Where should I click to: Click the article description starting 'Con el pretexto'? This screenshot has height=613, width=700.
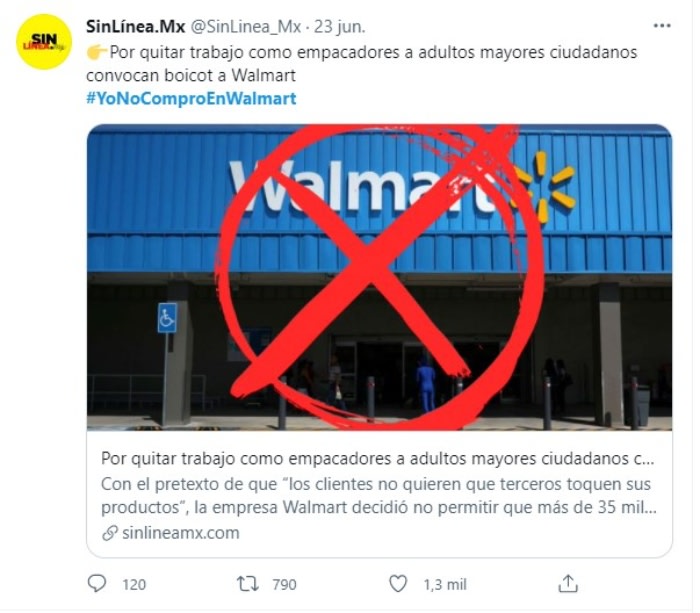pos(379,496)
